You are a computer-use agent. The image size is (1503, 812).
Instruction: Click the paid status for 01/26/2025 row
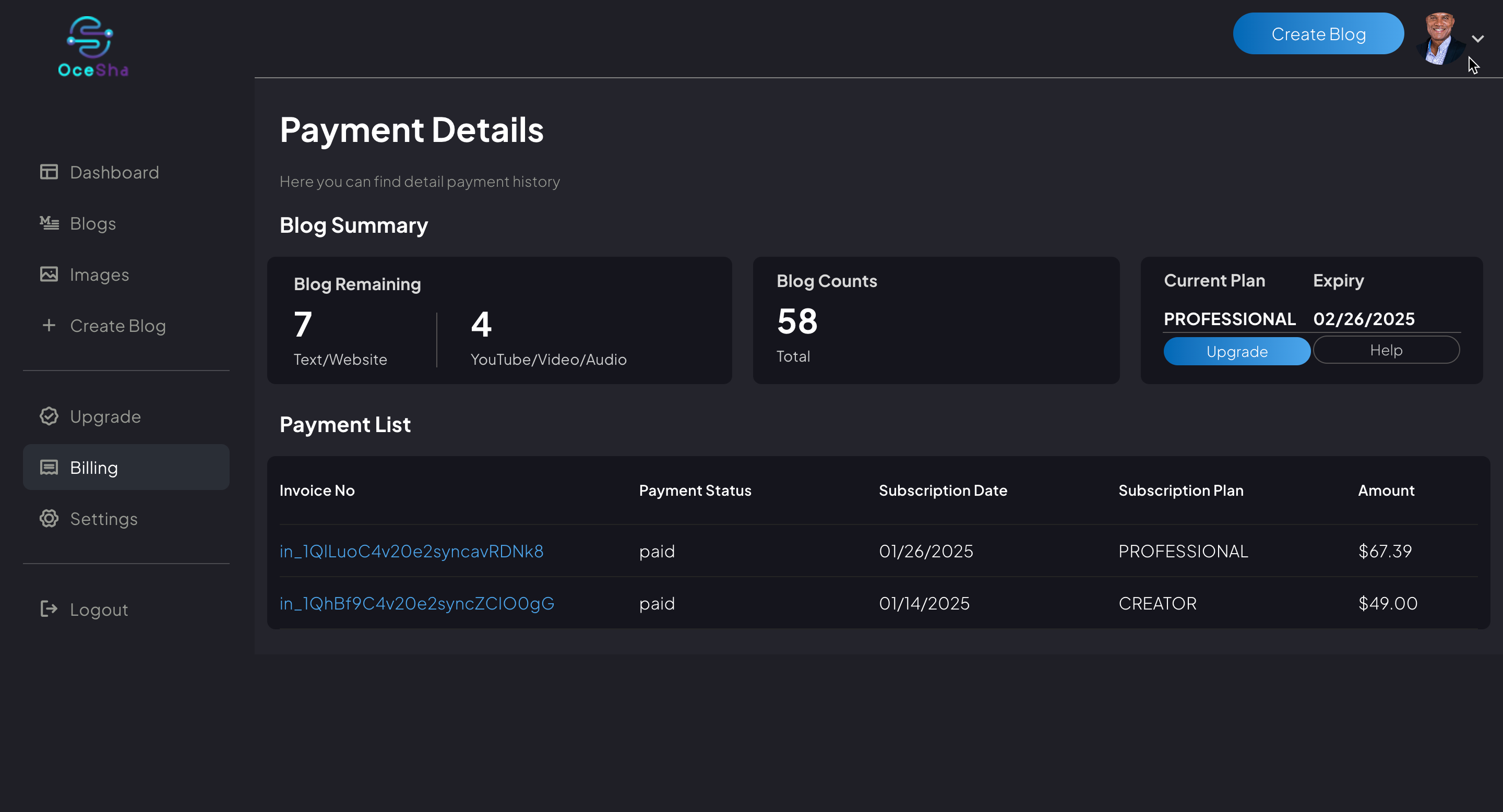coord(657,551)
